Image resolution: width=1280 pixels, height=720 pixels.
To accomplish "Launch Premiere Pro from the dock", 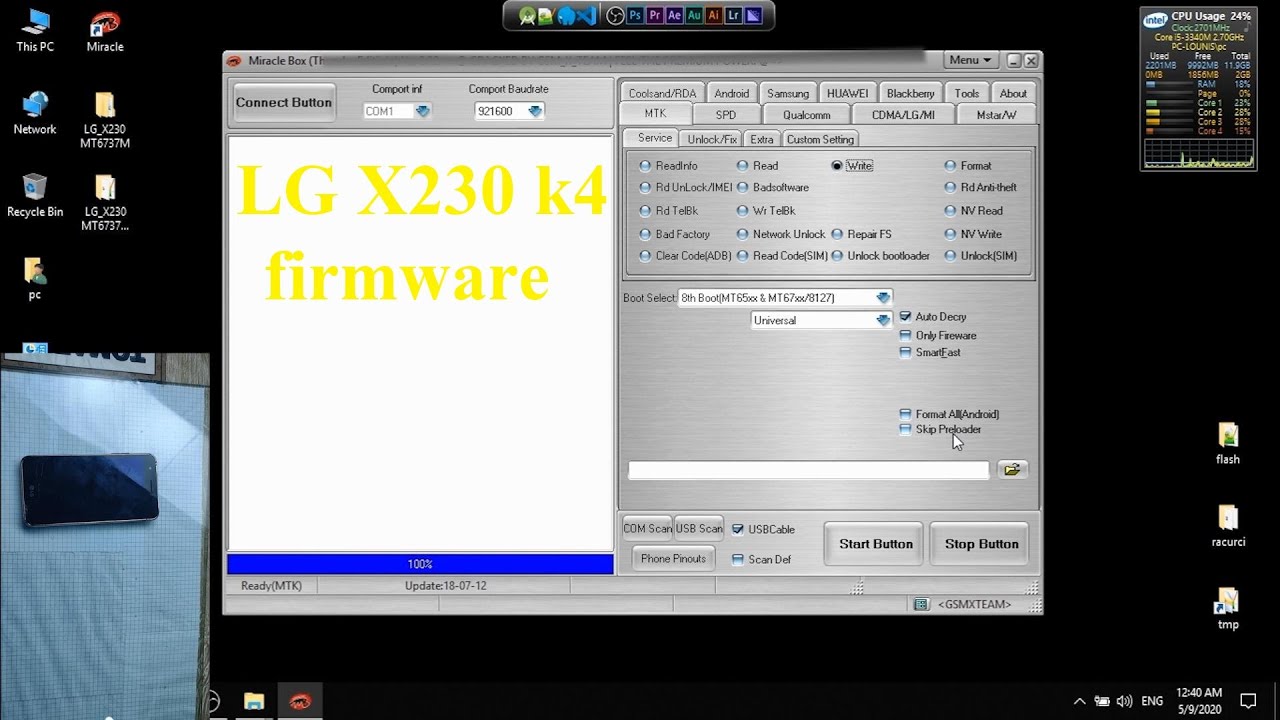I will (655, 15).
